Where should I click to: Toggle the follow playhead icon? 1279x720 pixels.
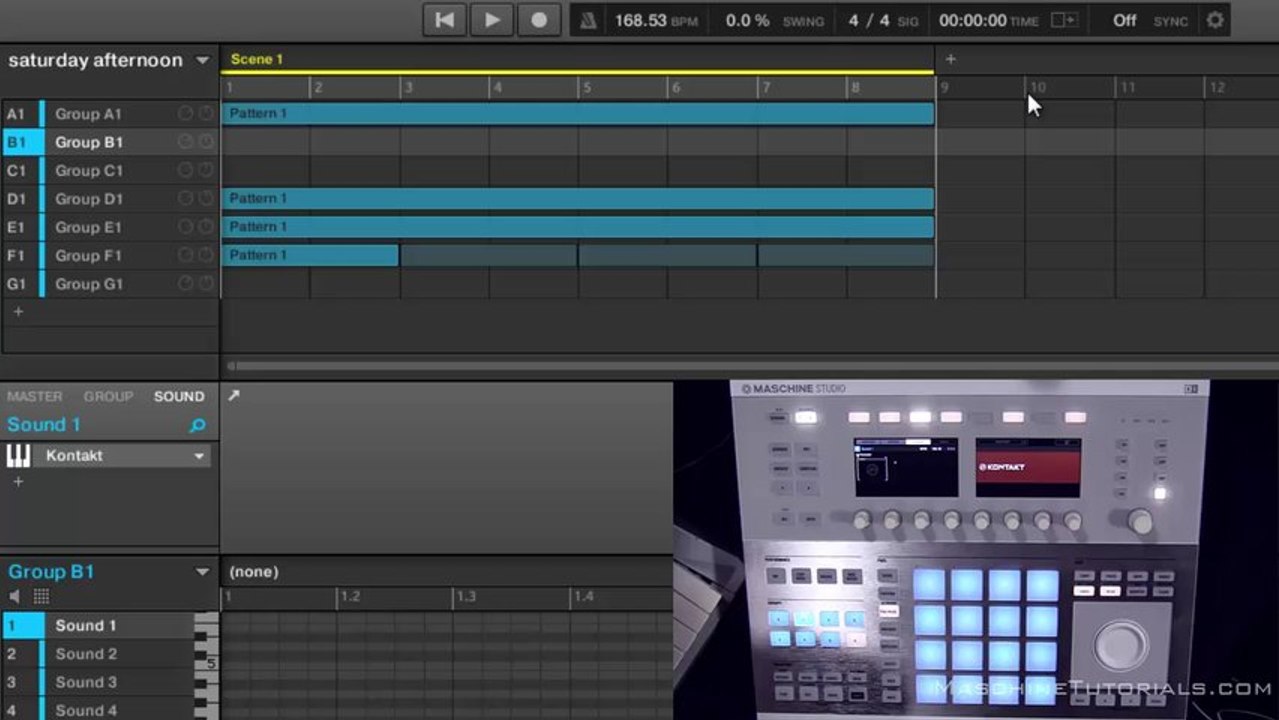(1064, 20)
